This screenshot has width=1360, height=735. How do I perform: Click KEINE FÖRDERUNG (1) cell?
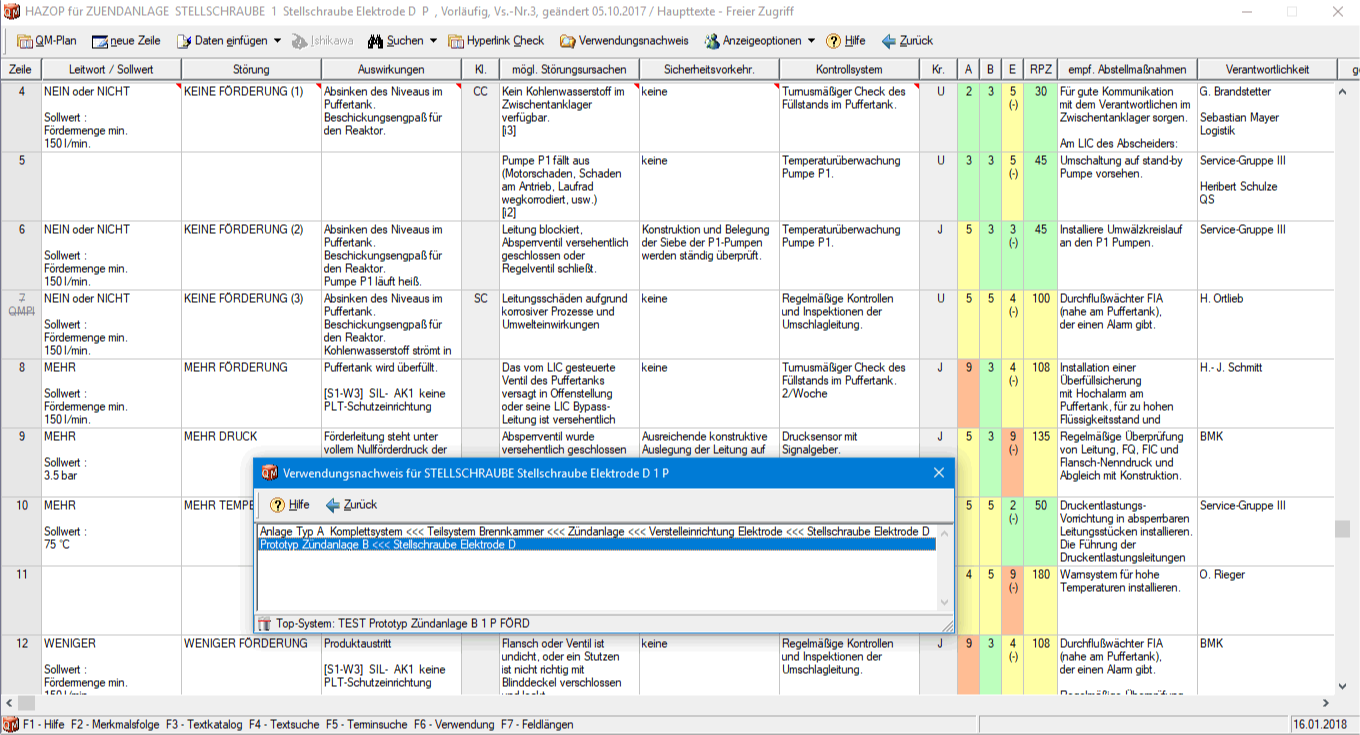[251, 117]
